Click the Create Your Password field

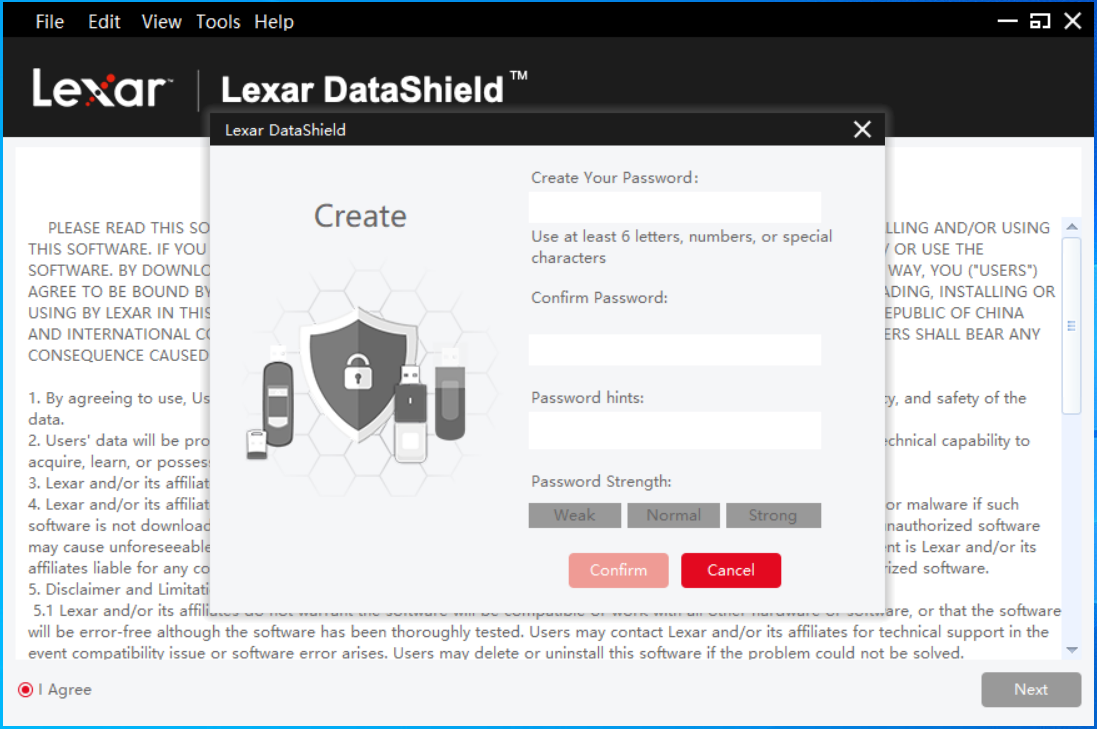[675, 207]
